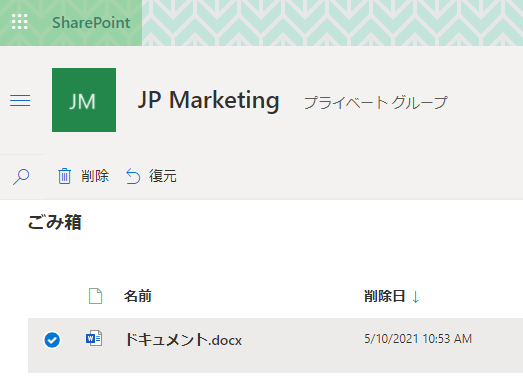The width and height of the screenshot is (523, 378).
Task: Open the JP Marketing site title
Action: coord(208,100)
